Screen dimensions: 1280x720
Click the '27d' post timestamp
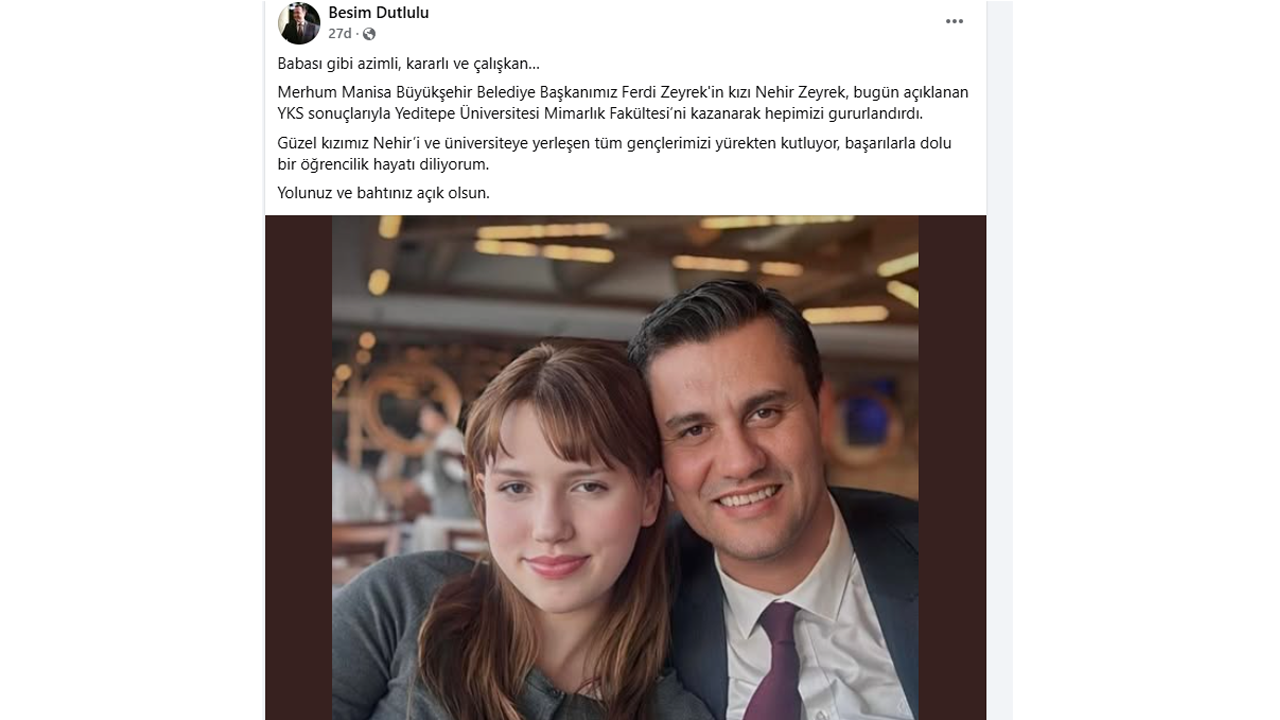coord(339,34)
